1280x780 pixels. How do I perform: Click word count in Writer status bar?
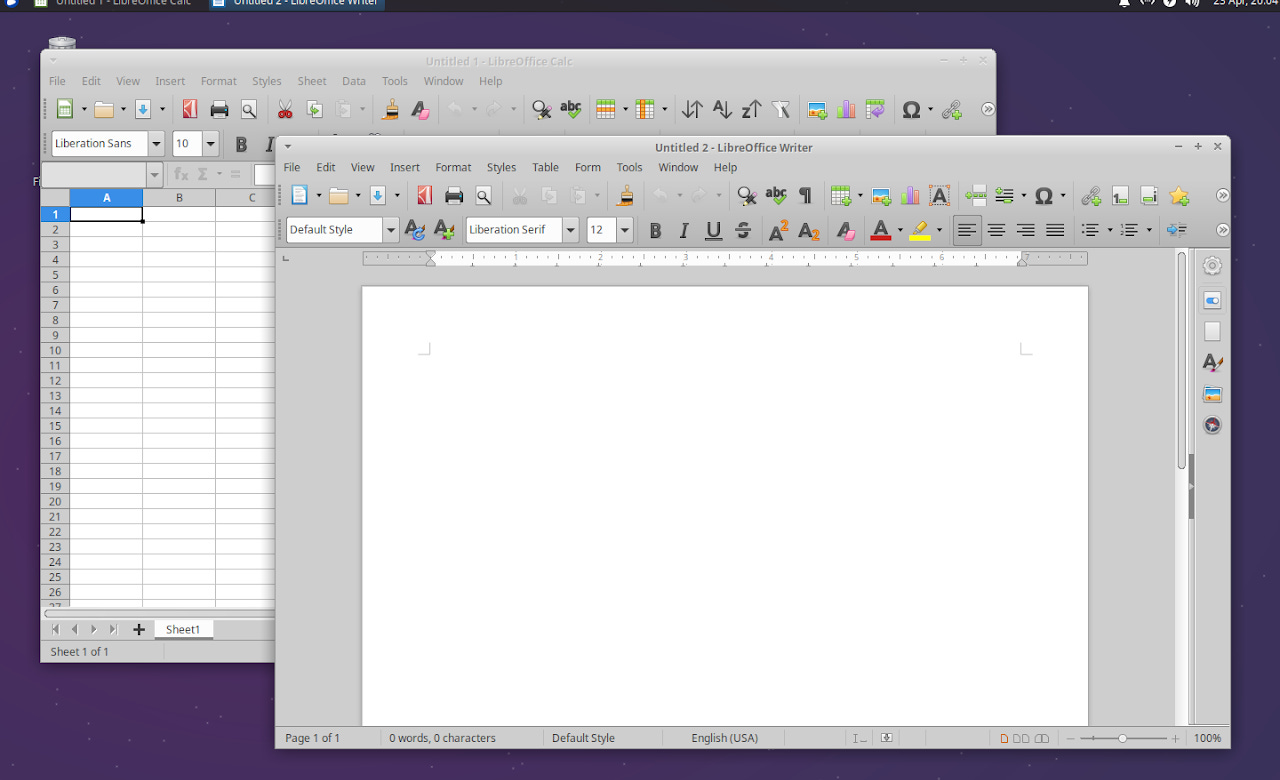[442, 738]
